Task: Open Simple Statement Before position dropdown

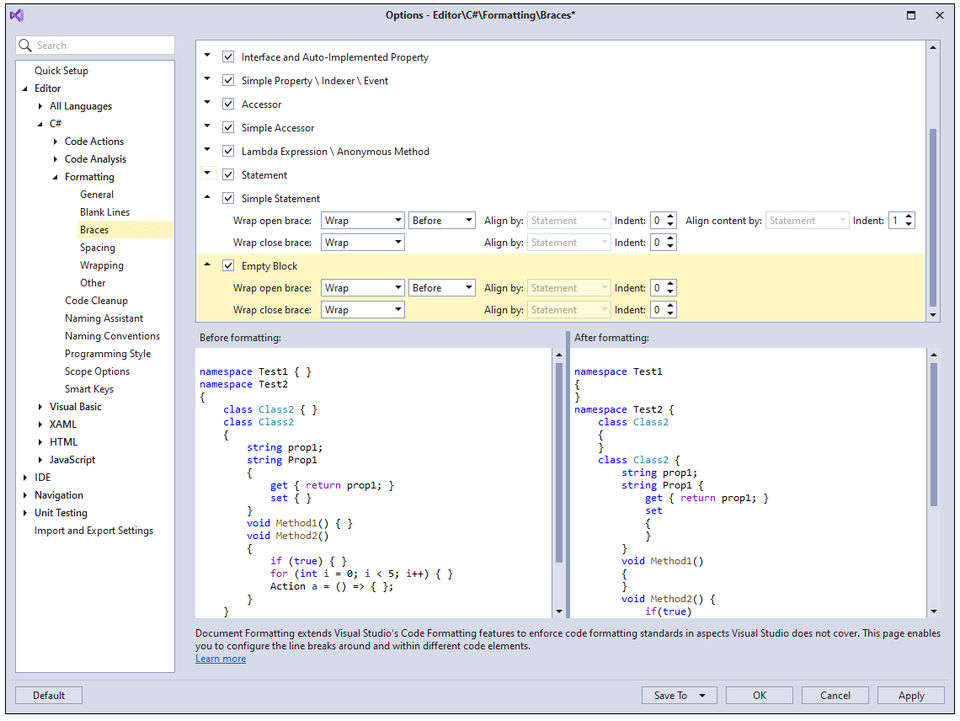Action: (441, 220)
